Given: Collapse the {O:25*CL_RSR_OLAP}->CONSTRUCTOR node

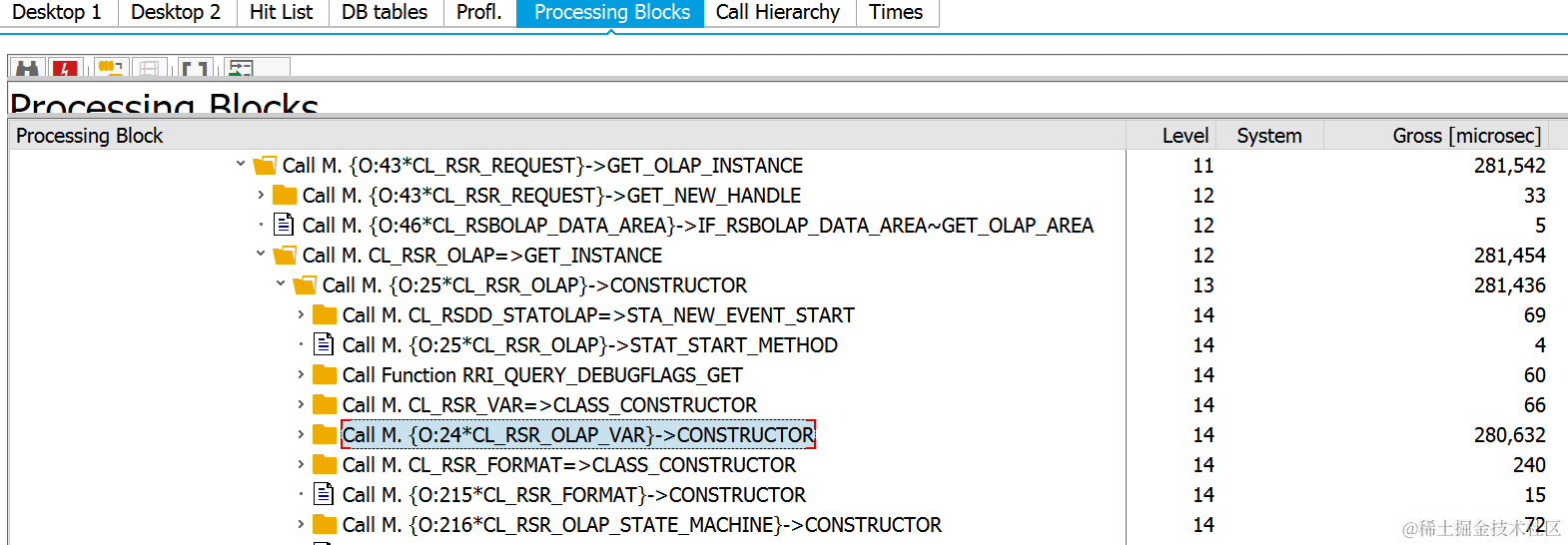Looking at the screenshot, I should [x=281, y=283].
